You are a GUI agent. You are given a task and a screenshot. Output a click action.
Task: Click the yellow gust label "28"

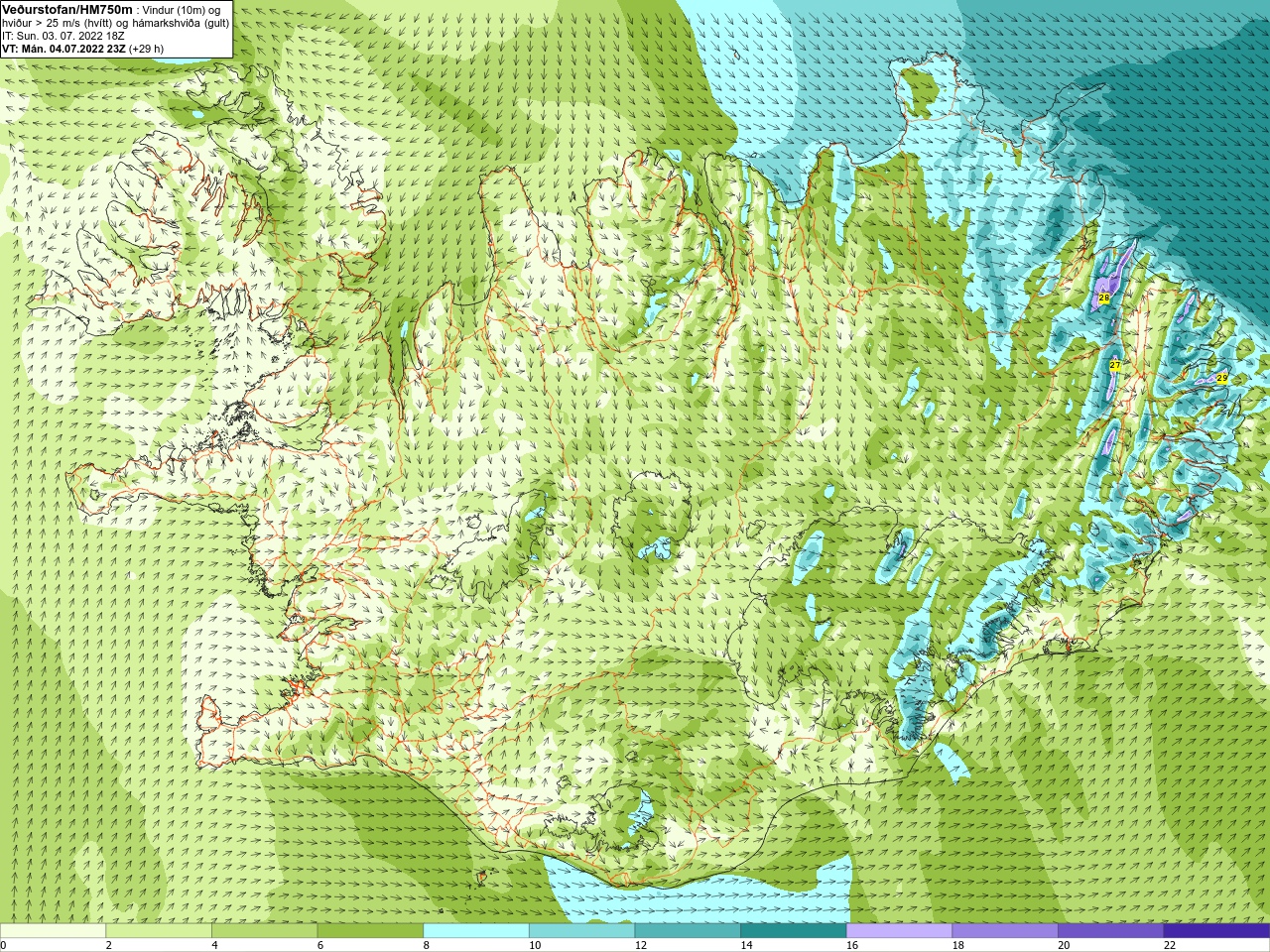pos(1104,297)
